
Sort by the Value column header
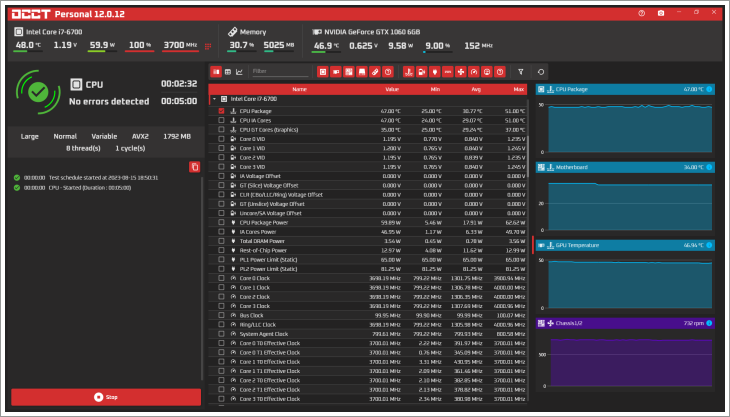pyautogui.click(x=392, y=89)
